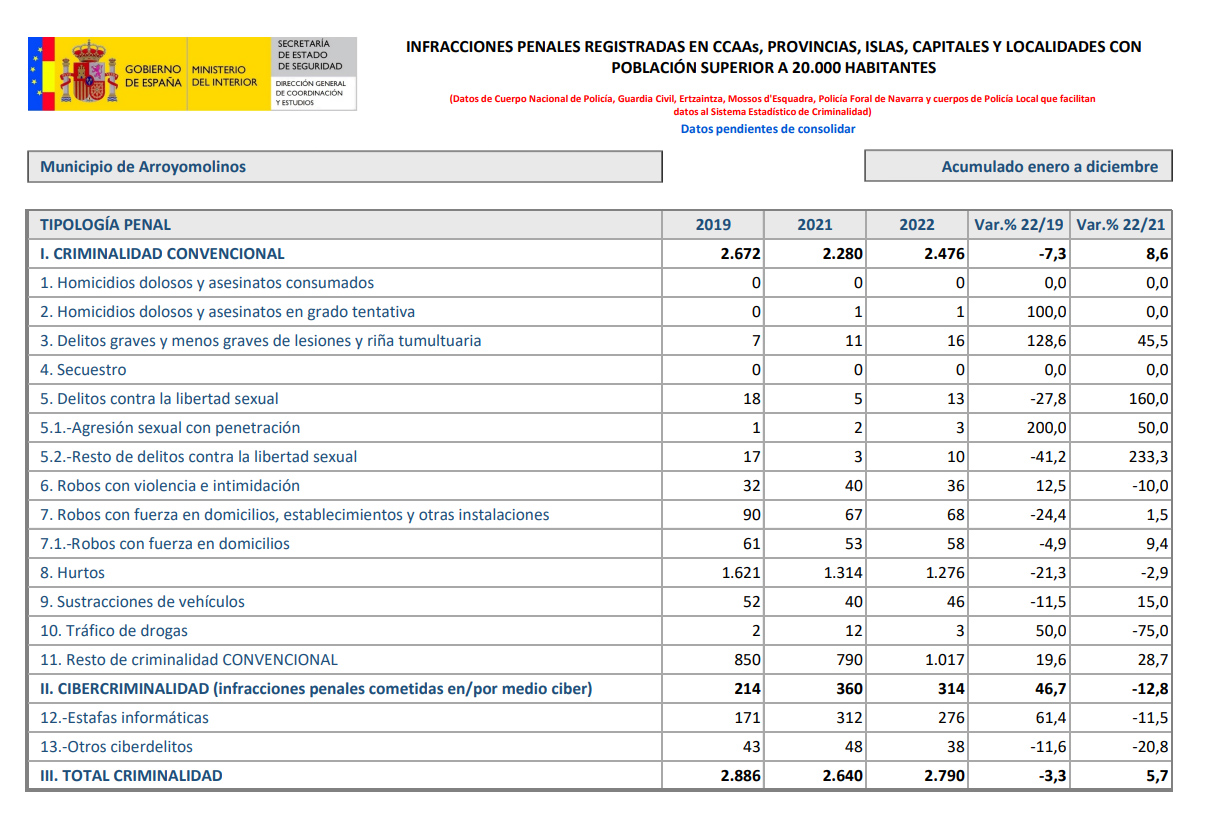The image size is (1220, 814).
Task: Click the European Union flag emblem
Action: [39, 73]
